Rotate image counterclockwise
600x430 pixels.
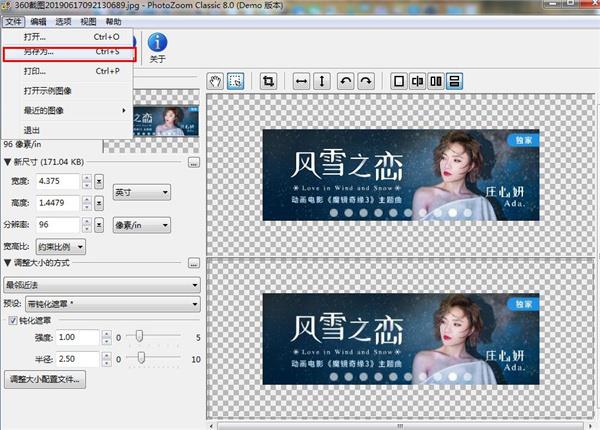point(346,81)
